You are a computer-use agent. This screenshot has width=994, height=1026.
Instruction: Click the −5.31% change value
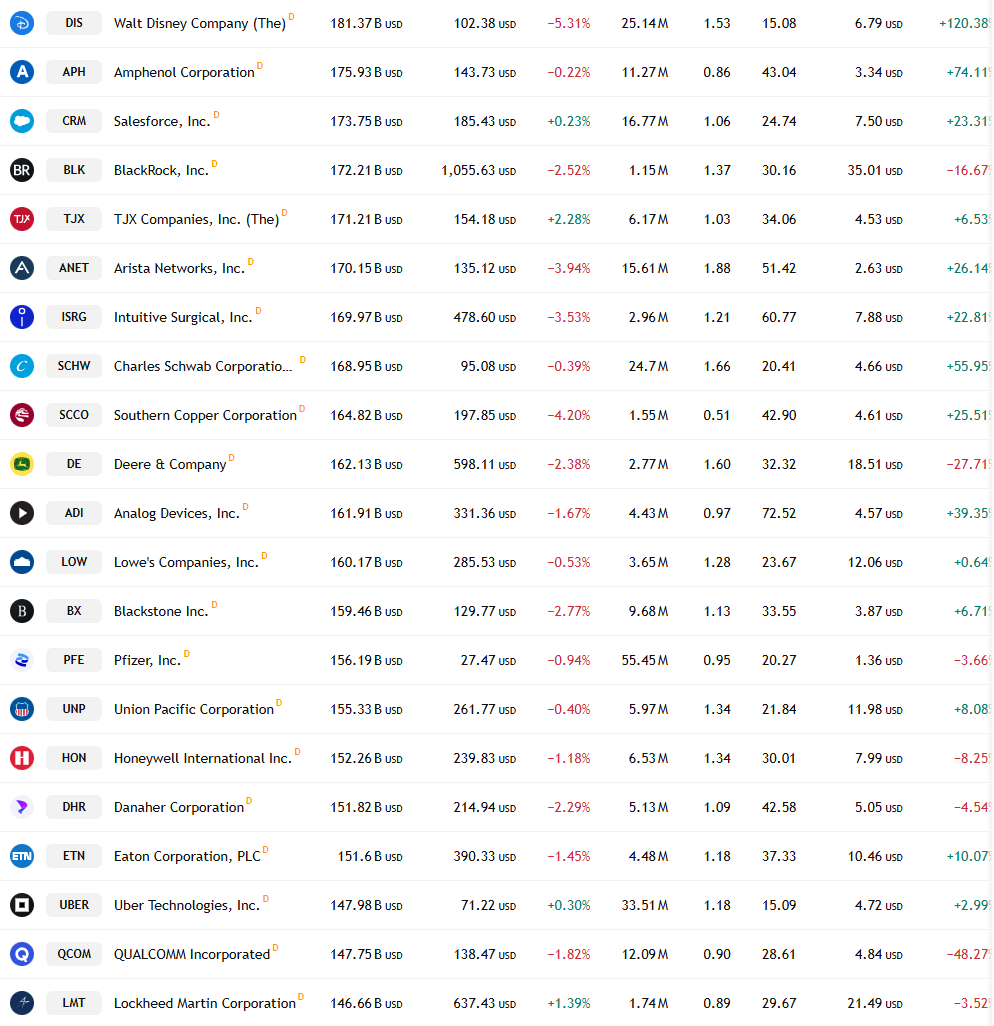[x=569, y=24]
